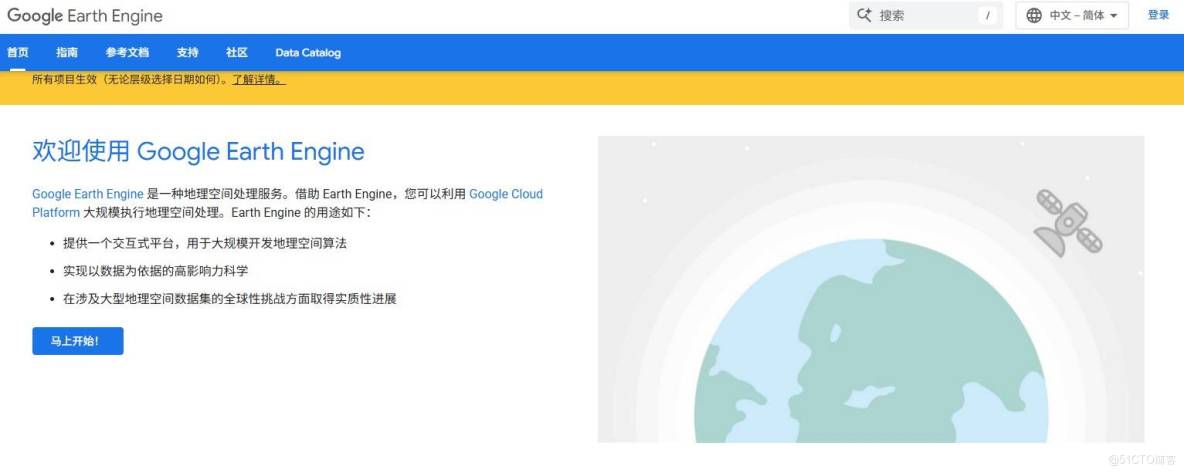Switch to the 支持 tab
This screenshot has height=473, width=1184.
(187, 52)
